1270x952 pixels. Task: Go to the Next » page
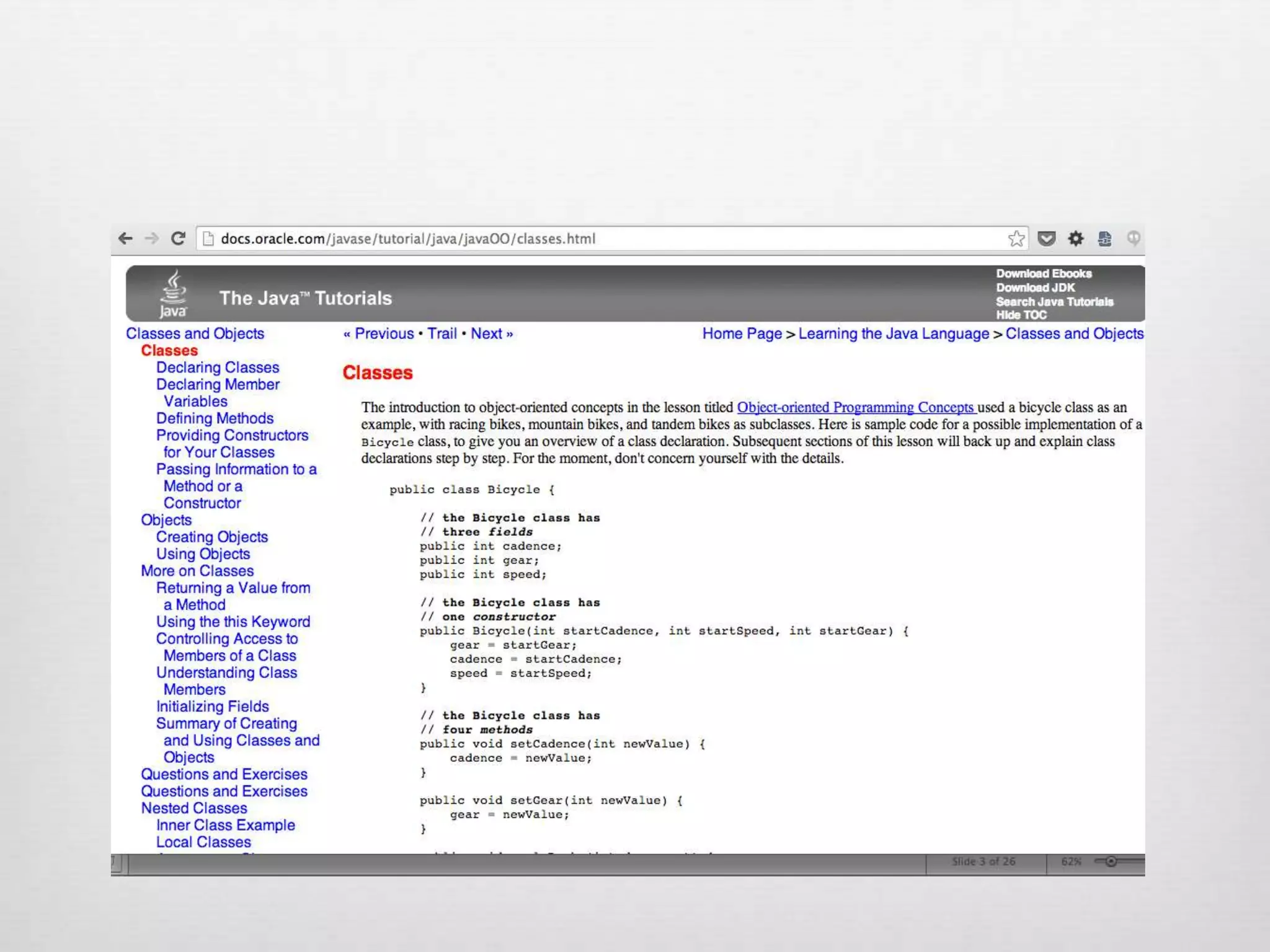[491, 333]
